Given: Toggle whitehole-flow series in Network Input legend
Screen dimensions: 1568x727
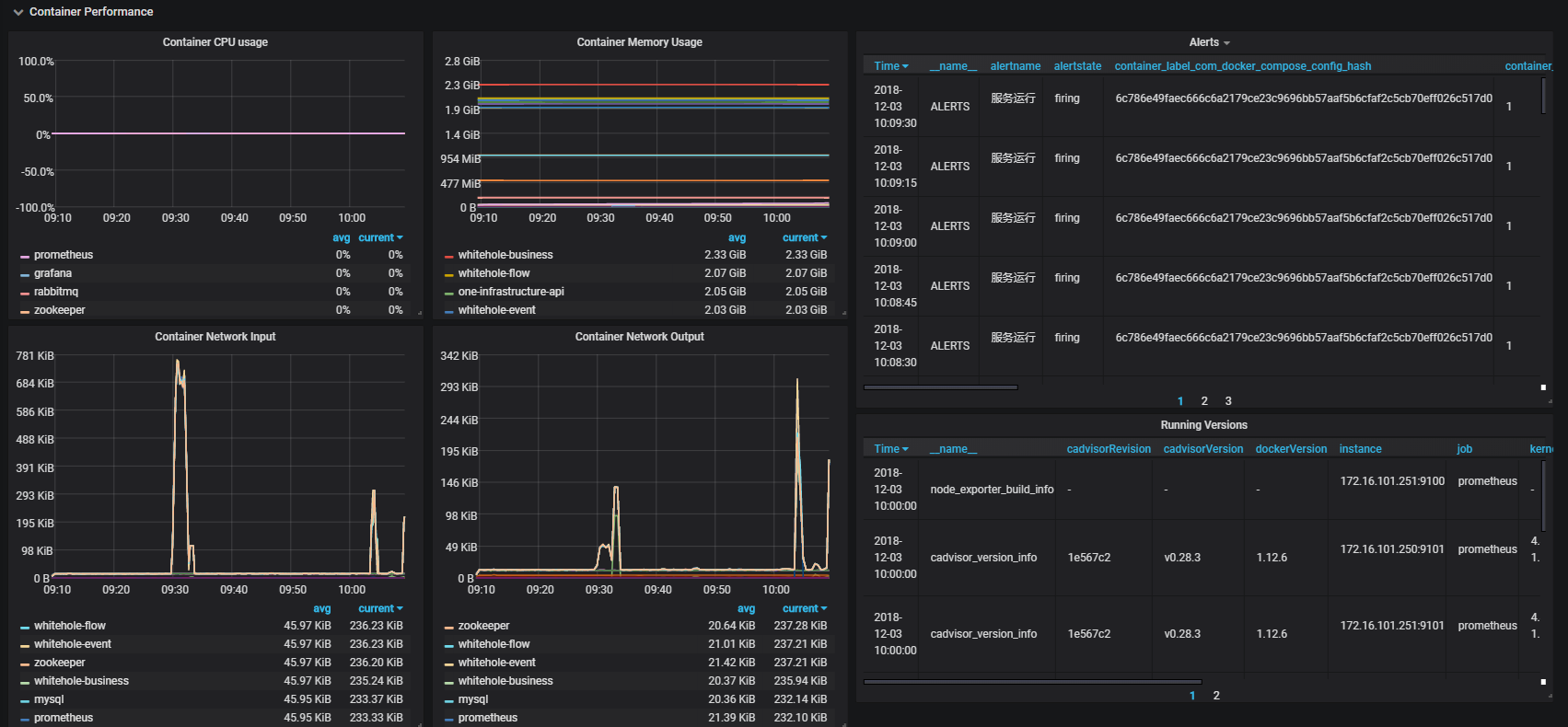Looking at the screenshot, I should point(70,626).
